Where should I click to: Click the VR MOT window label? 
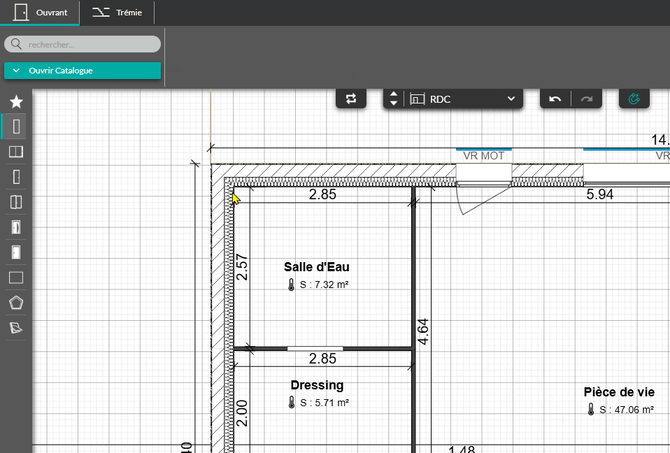click(484, 156)
